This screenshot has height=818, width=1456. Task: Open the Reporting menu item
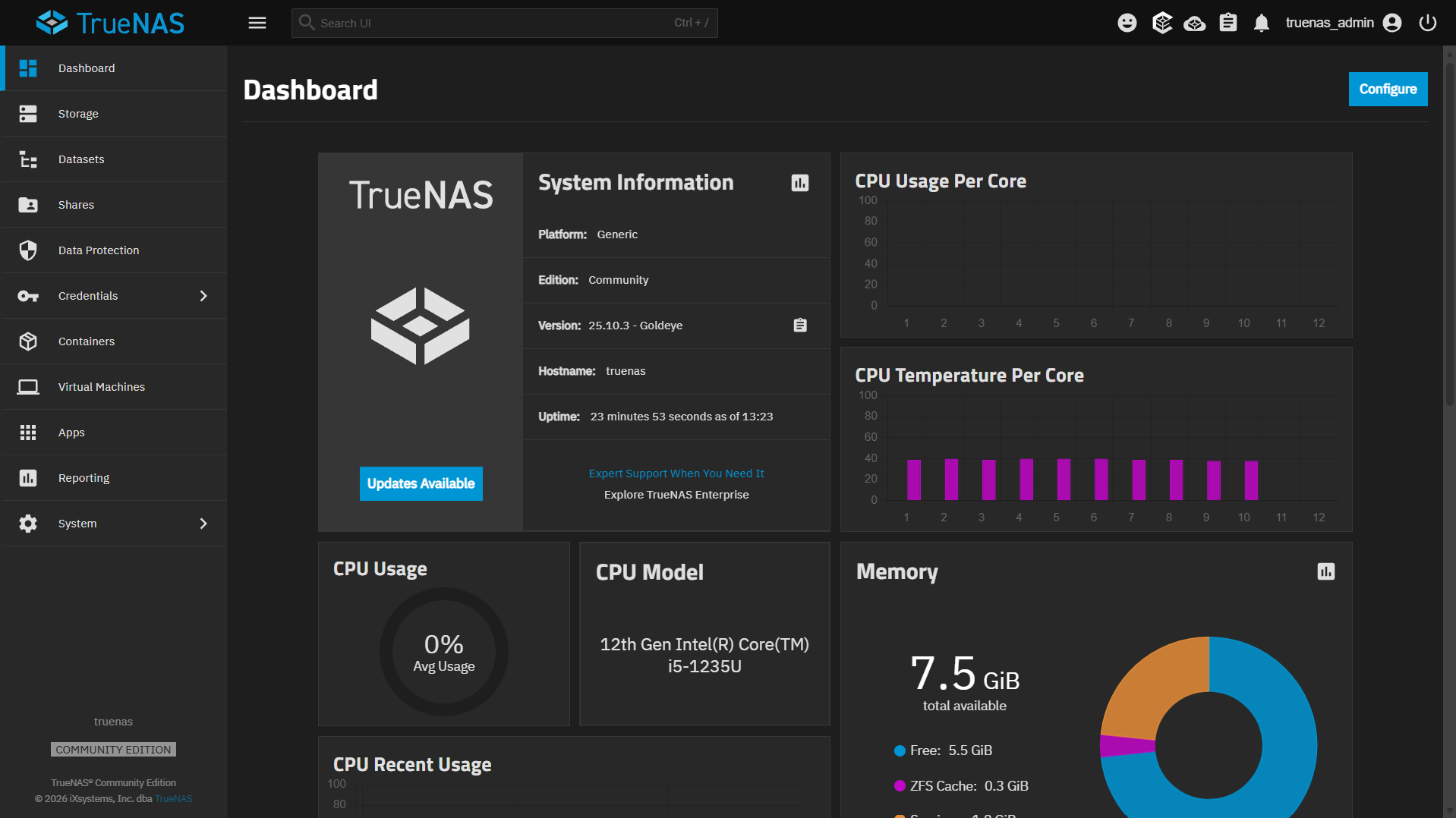coord(114,478)
